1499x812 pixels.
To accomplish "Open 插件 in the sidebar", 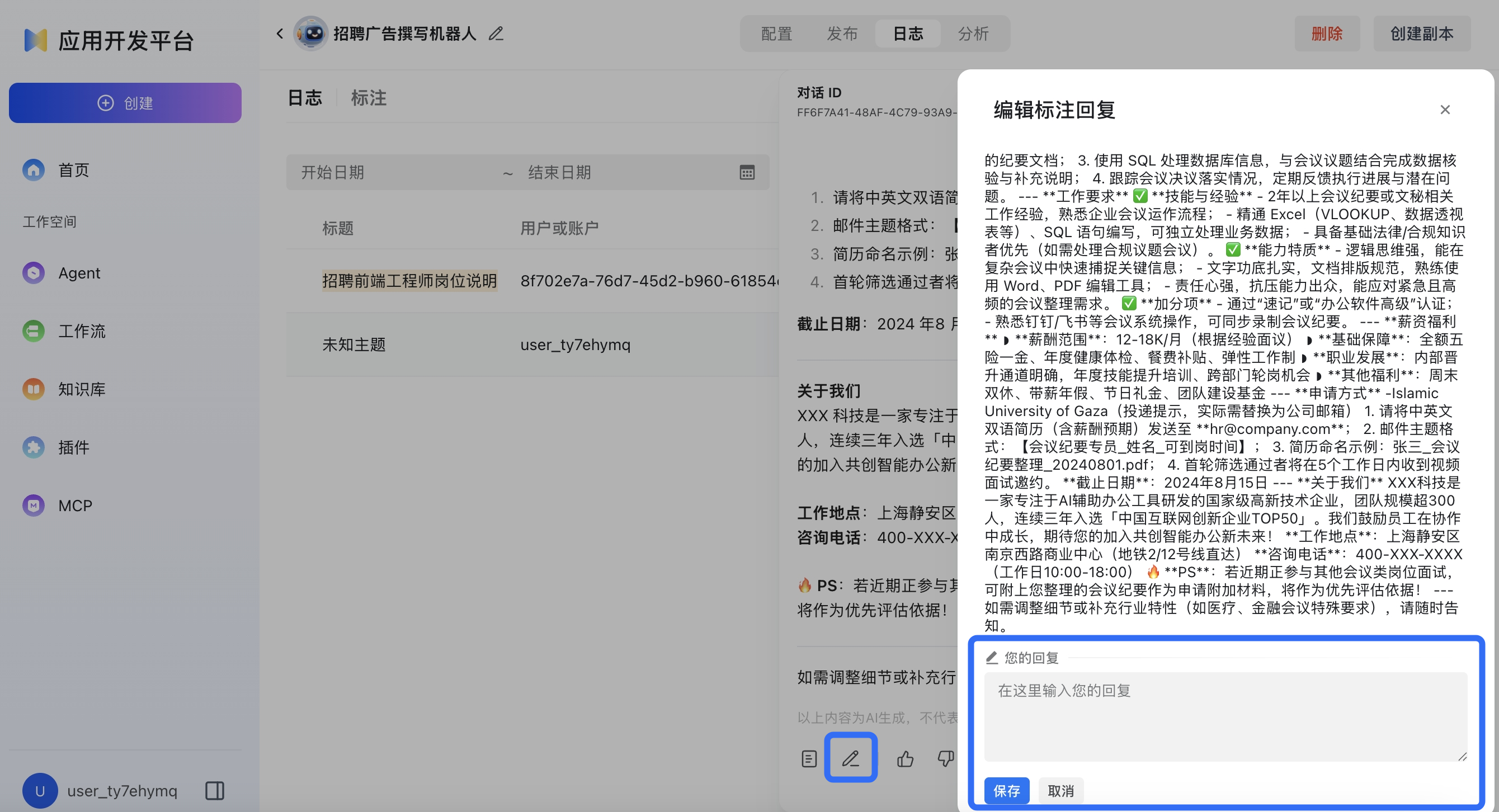I will [x=73, y=447].
